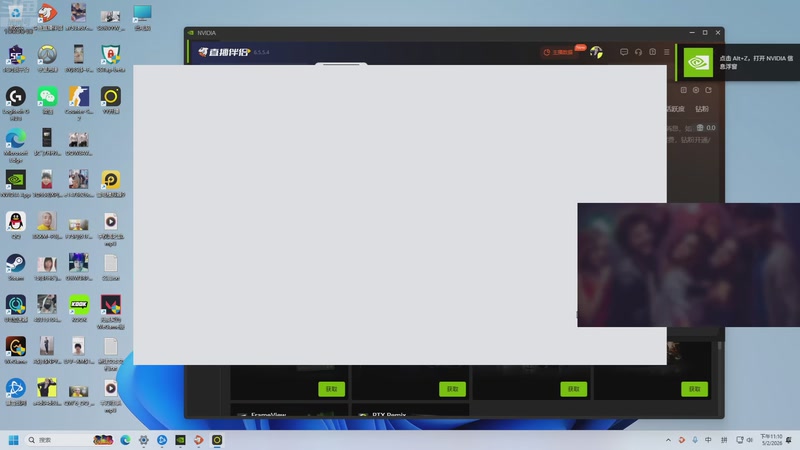Open the message icon in 直播伴侣 header
800x450 pixels.
pyautogui.click(x=623, y=52)
